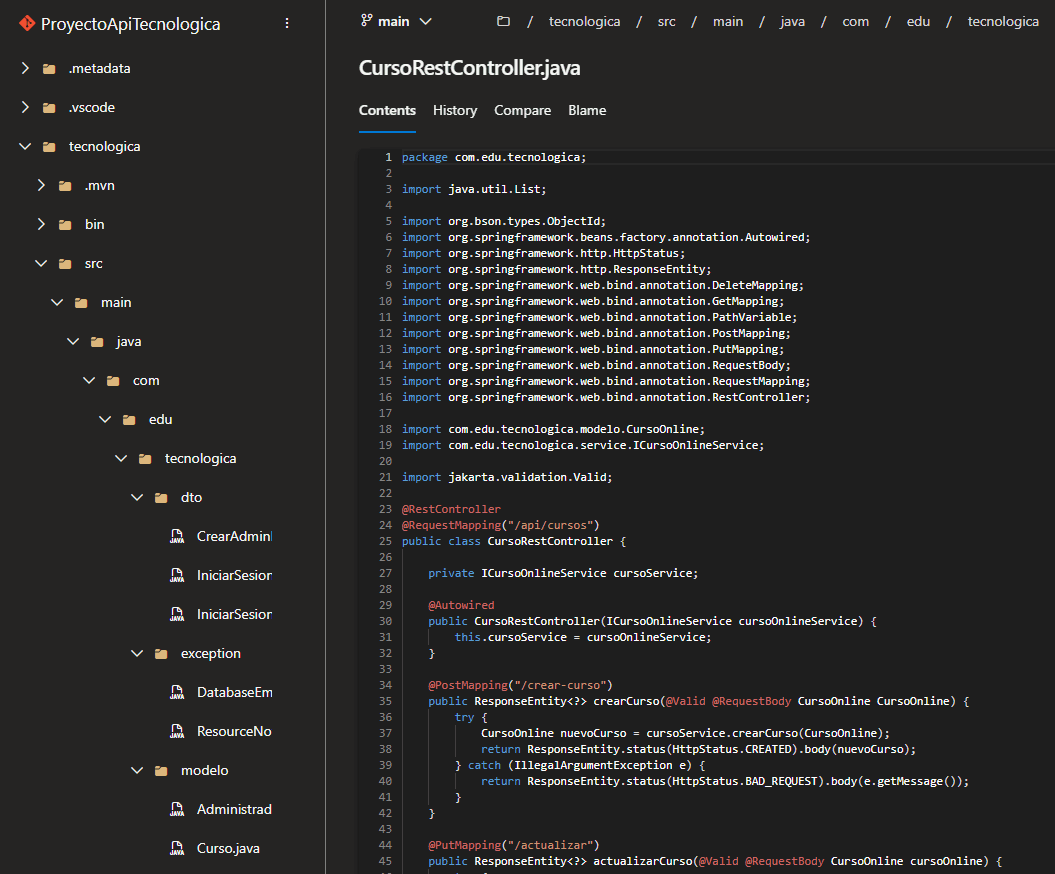The height and width of the screenshot is (874, 1055).
Task: Click the Curso.java file icon
Action: (177, 848)
